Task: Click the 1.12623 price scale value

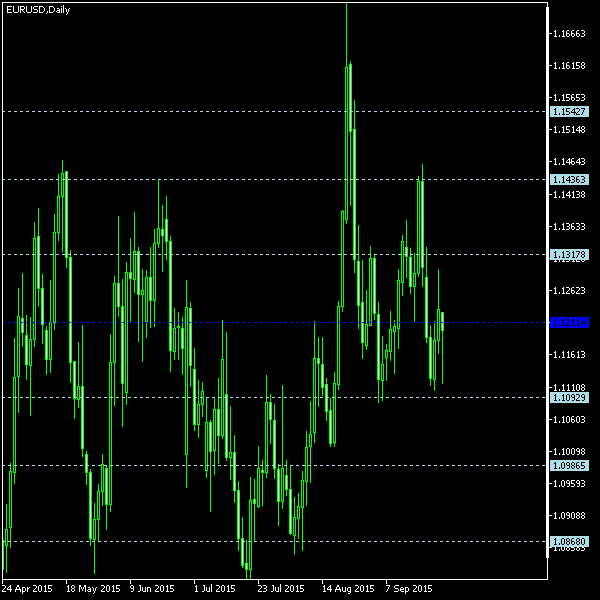Action: tap(569, 291)
